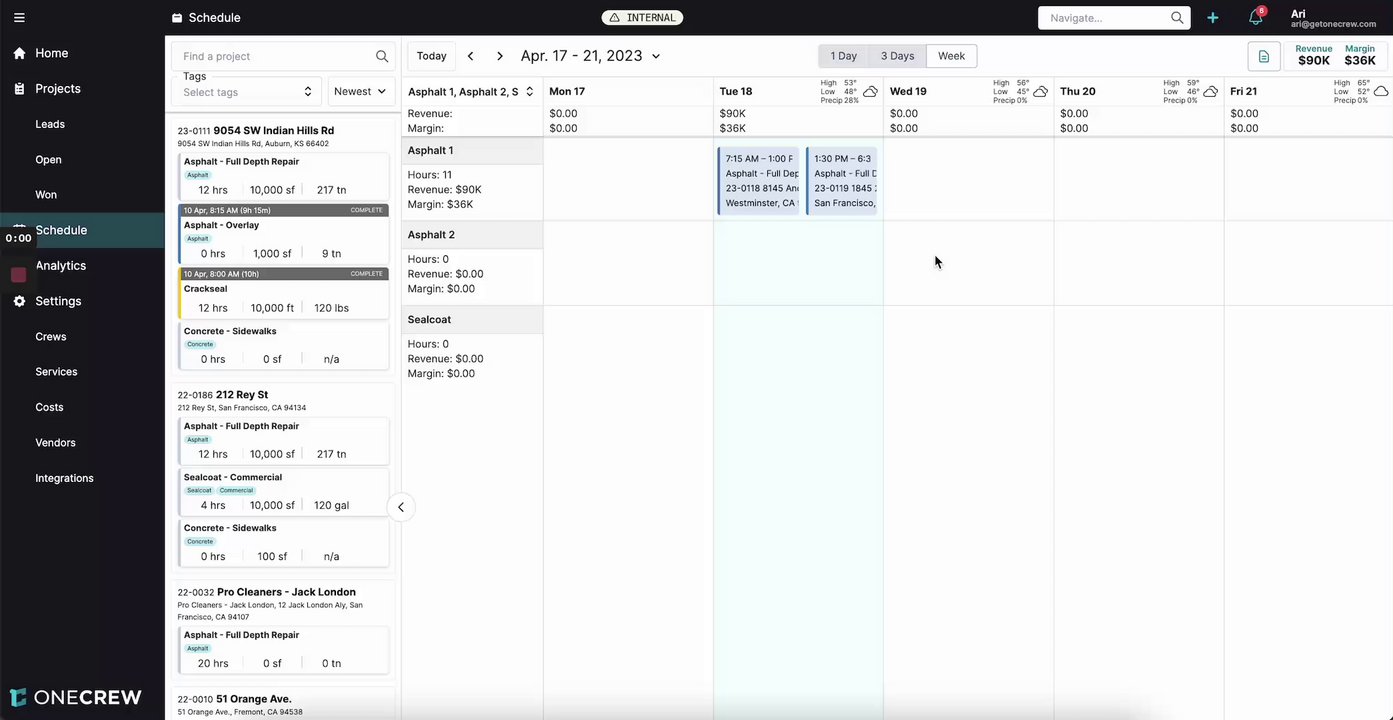This screenshot has height=720, width=1393.
Task: Open the 7:15 AM Westminster job card
Action: (759, 180)
